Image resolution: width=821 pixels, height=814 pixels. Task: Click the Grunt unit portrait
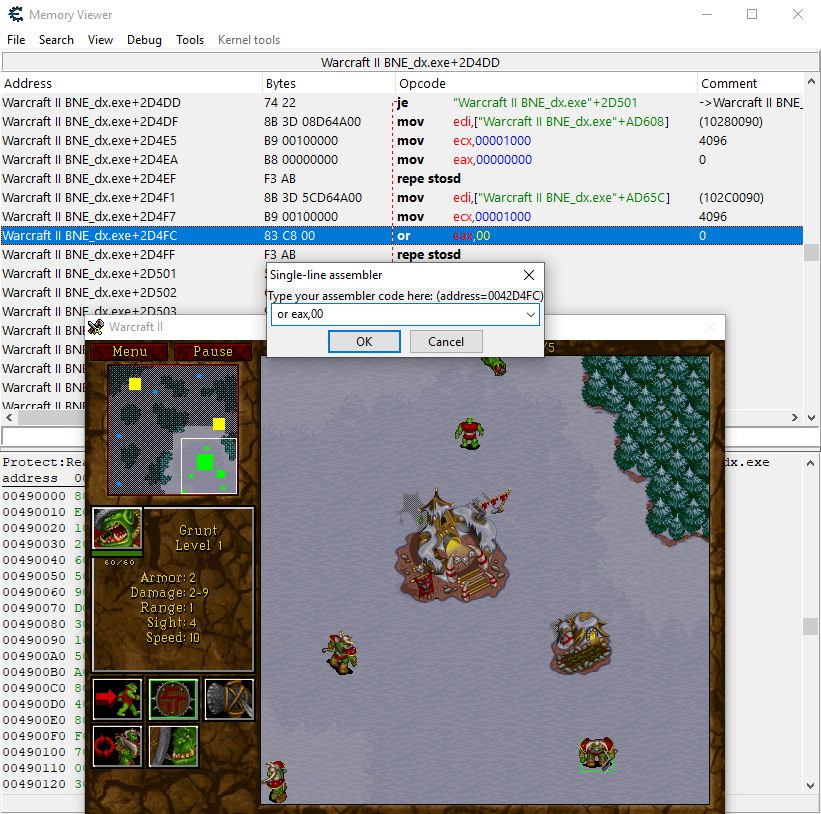tap(117, 528)
